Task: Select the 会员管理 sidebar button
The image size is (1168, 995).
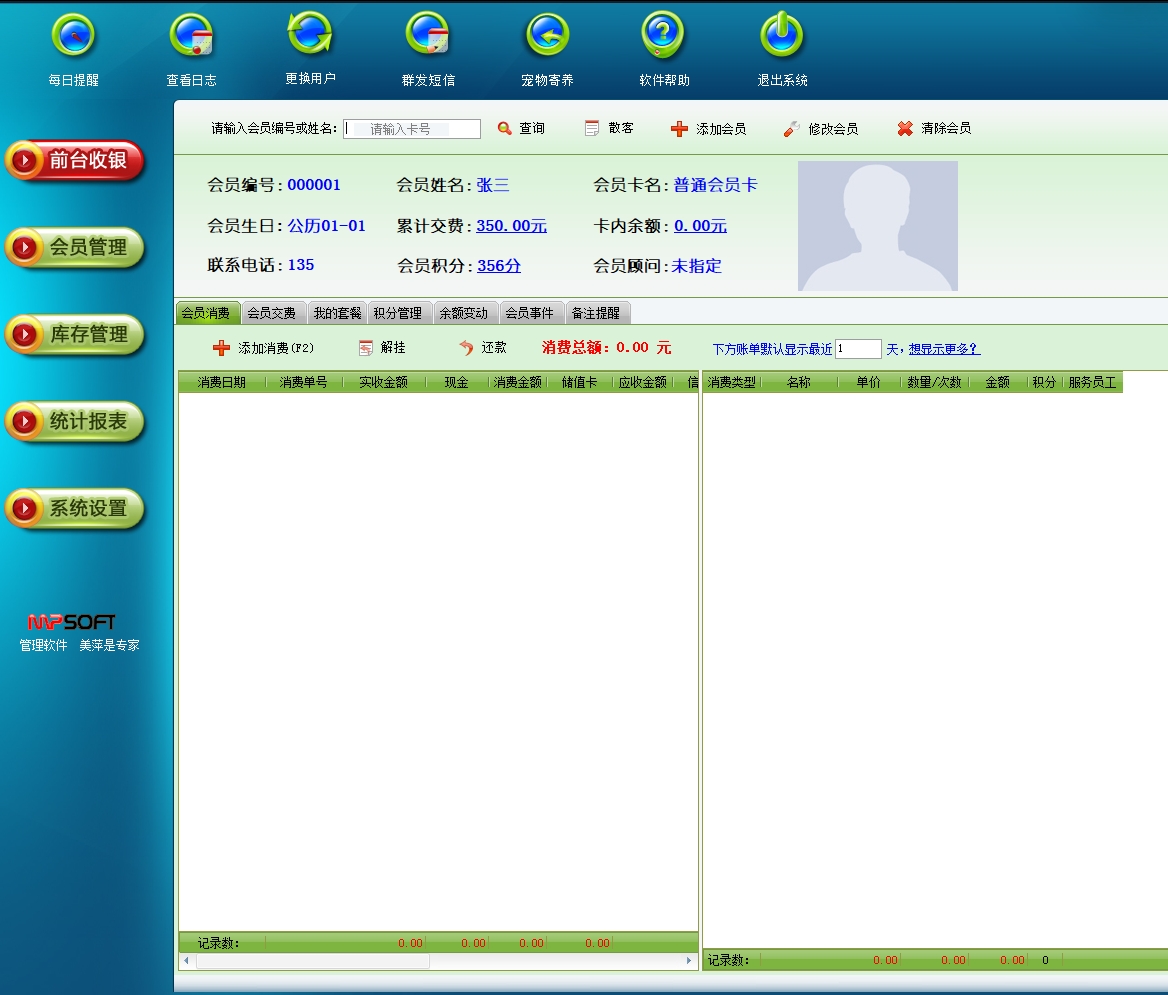Action: coord(75,248)
